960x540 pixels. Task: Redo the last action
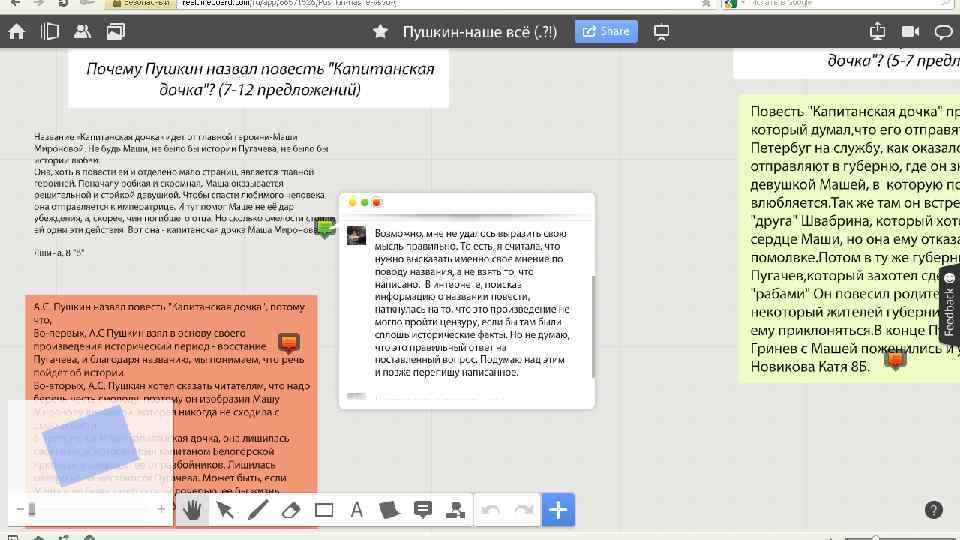[524, 510]
